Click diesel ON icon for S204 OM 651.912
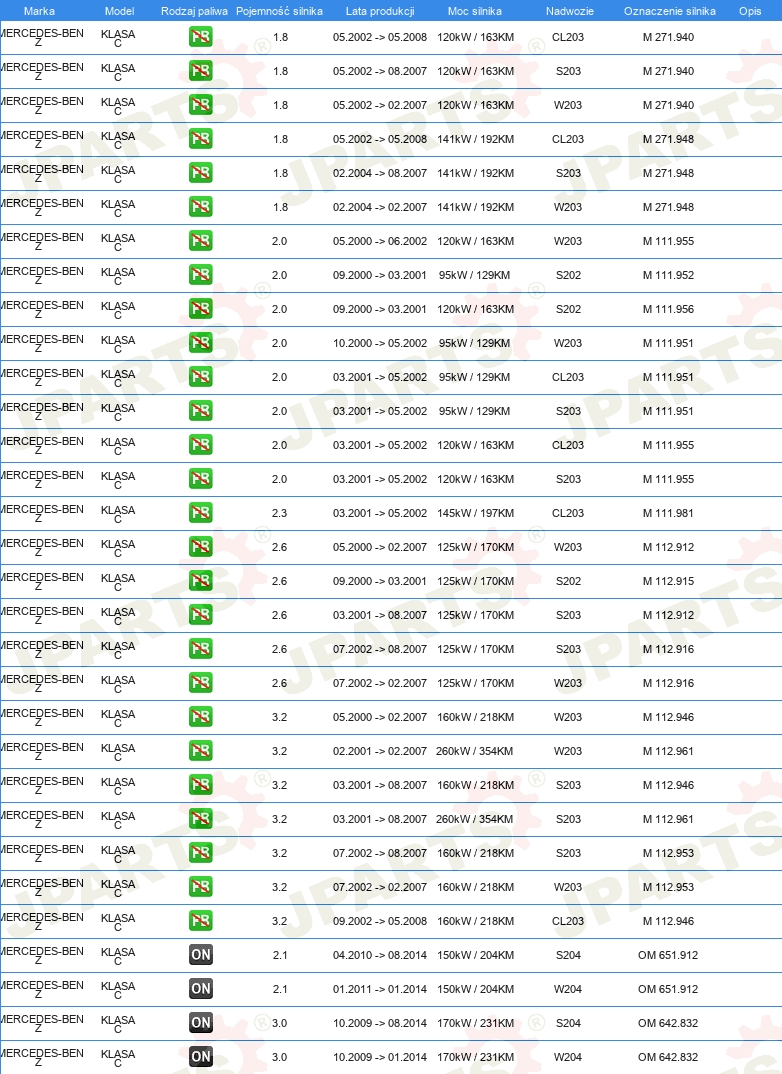Image resolution: width=782 pixels, height=1074 pixels. coord(201,955)
